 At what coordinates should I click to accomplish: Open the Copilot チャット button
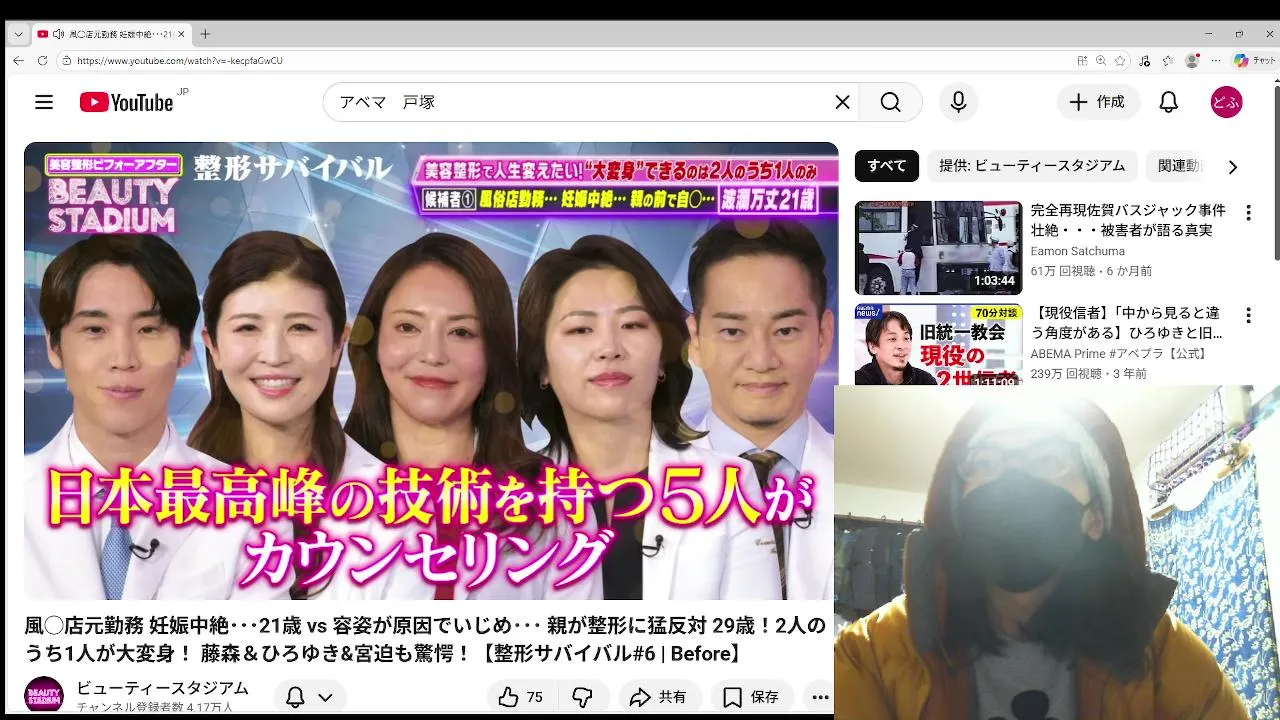(1253, 60)
